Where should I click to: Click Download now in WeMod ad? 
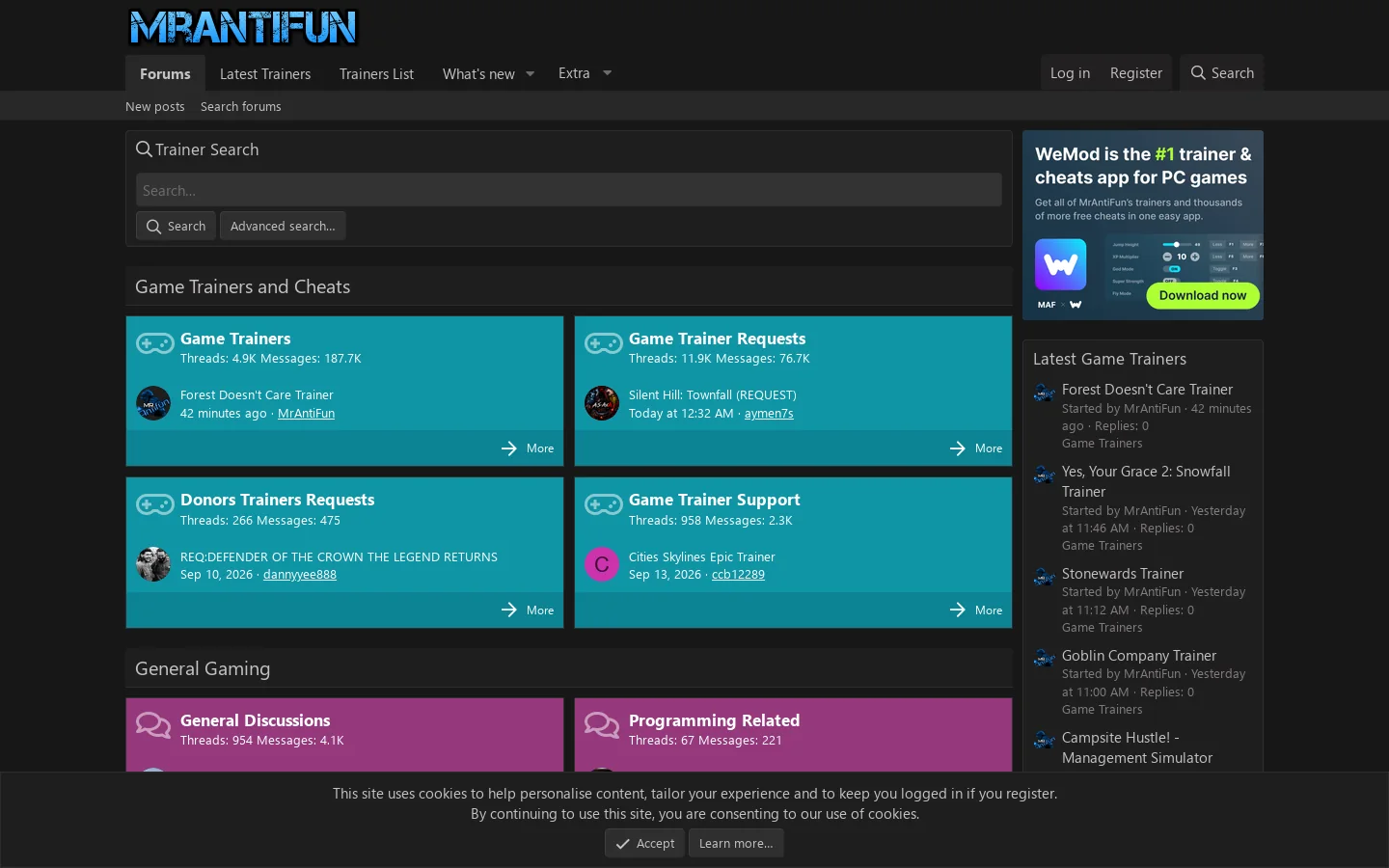(x=1203, y=295)
